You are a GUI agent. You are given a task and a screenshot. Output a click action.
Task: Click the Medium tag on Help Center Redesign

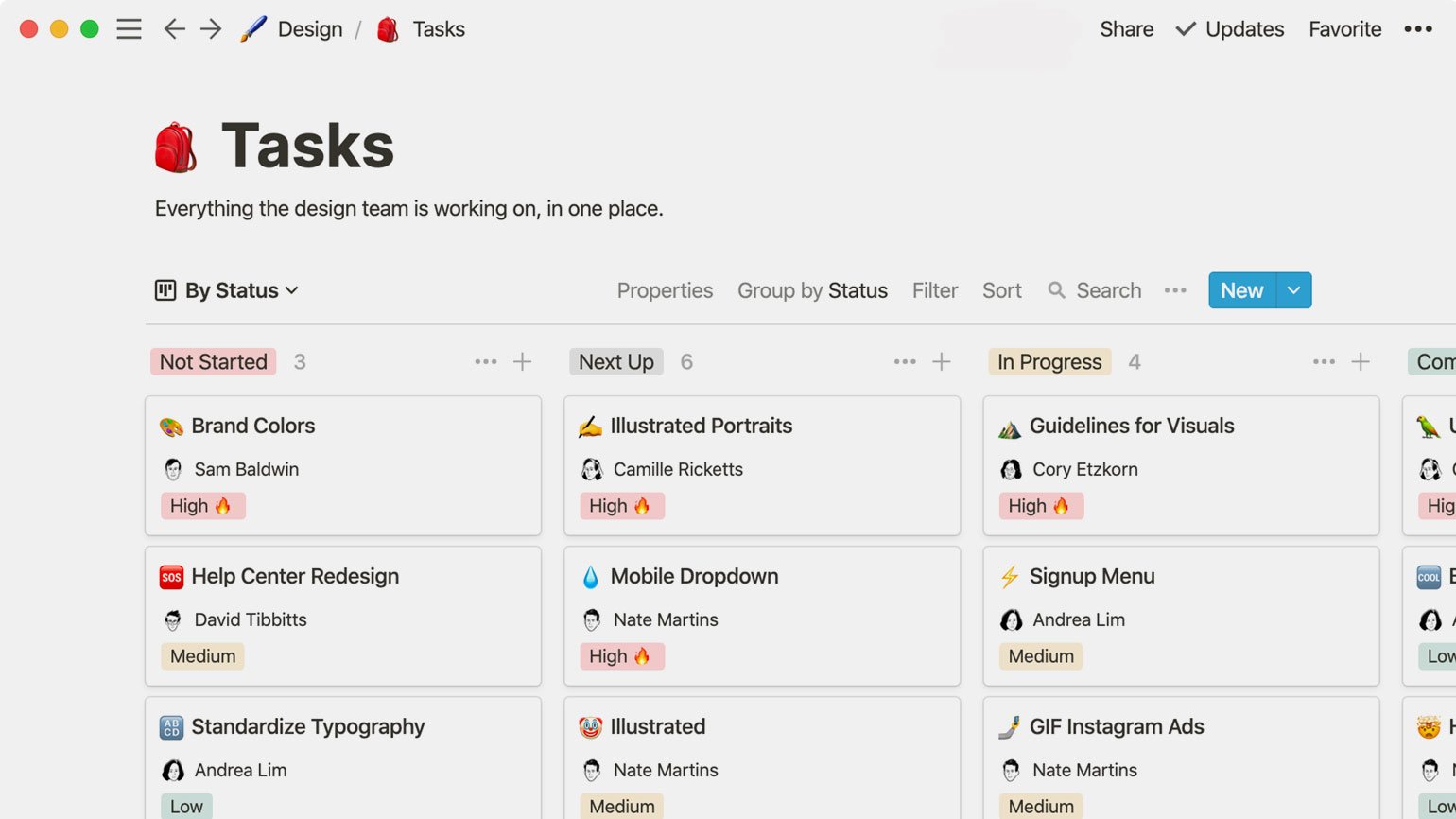tap(202, 656)
